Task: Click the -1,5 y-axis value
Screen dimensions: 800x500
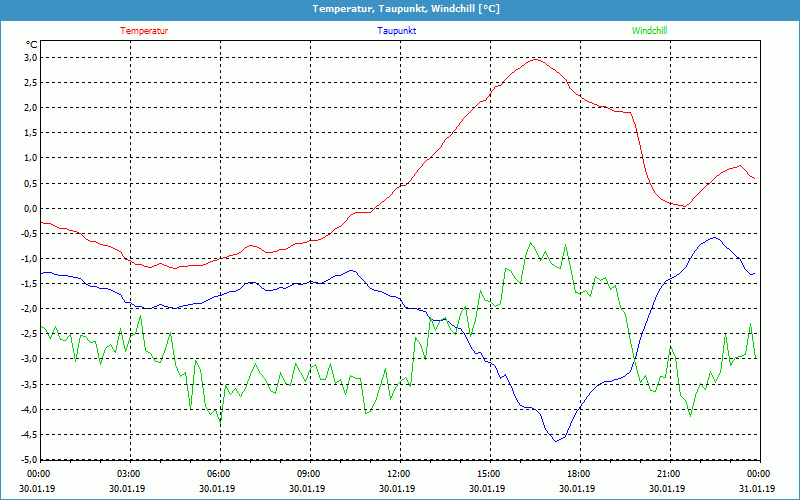Action: (x=30, y=284)
